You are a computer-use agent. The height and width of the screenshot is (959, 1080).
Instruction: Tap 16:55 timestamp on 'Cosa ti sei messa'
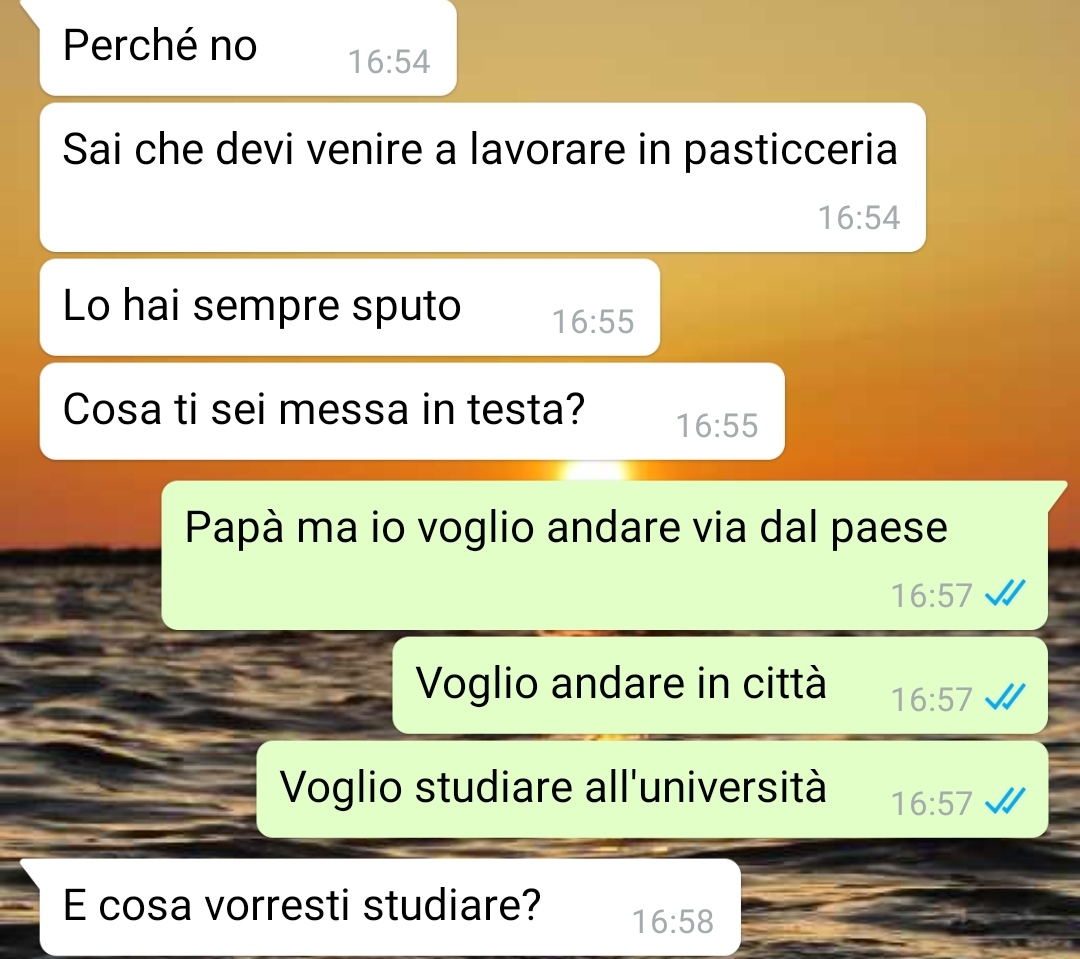point(717,426)
